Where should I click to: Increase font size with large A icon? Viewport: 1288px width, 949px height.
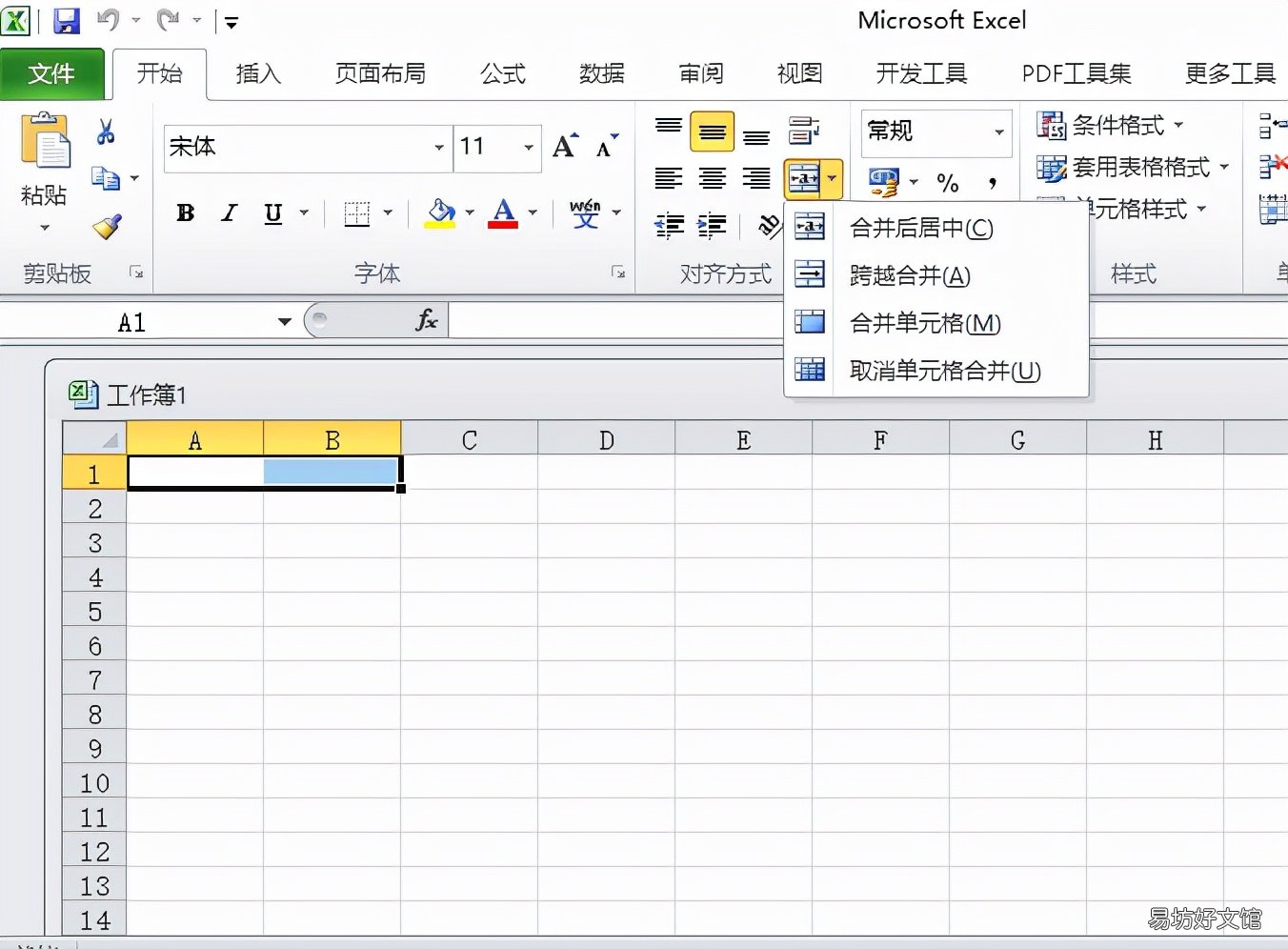(x=565, y=146)
